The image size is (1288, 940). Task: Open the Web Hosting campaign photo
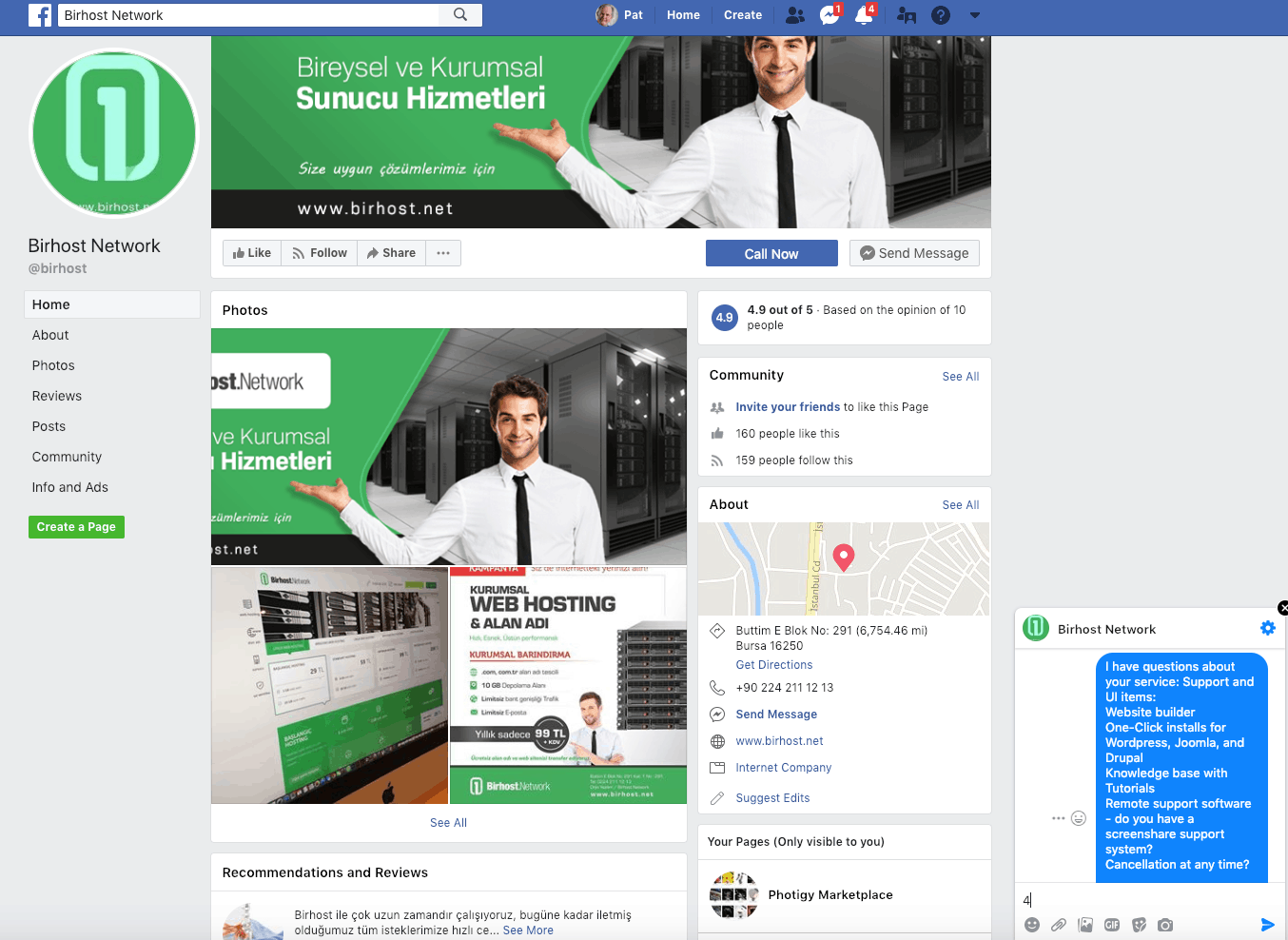568,686
